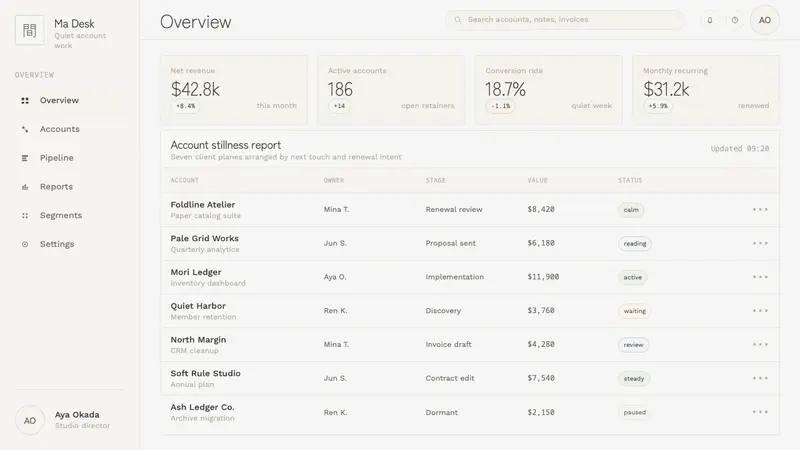Viewport: 800px width, 450px height.
Task: Click the Renewal review stage cell
Action: click(x=454, y=209)
